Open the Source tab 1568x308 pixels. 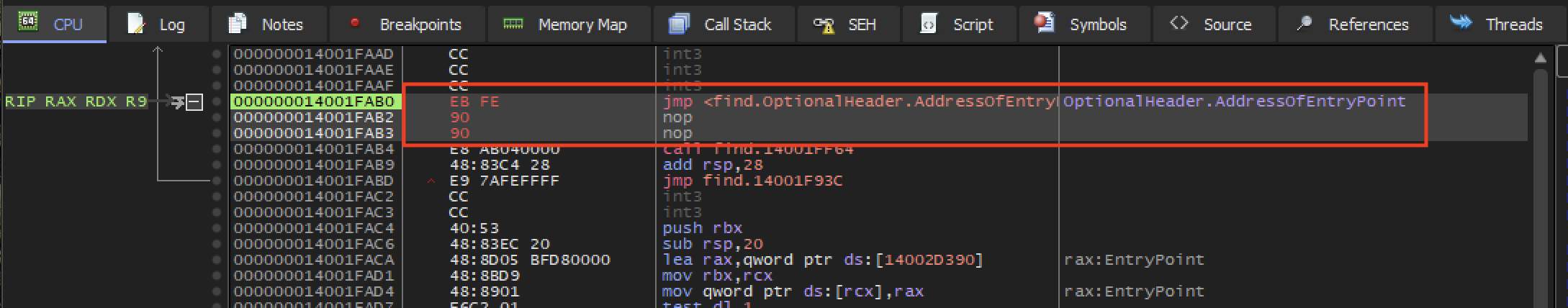click(x=1214, y=24)
